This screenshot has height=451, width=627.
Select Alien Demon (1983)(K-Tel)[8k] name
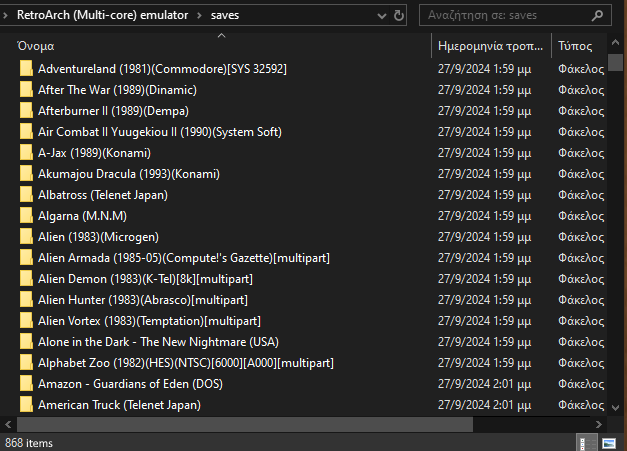pyautogui.click(x=146, y=279)
